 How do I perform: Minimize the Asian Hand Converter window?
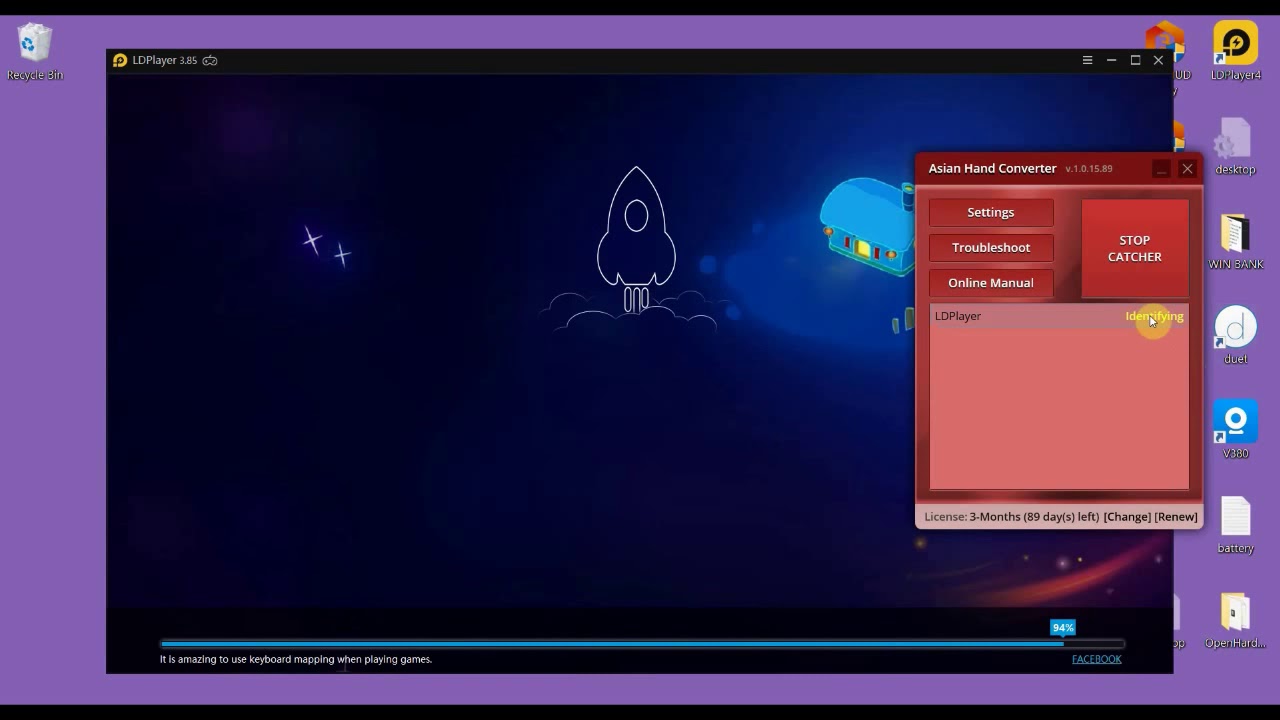tap(1161, 169)
